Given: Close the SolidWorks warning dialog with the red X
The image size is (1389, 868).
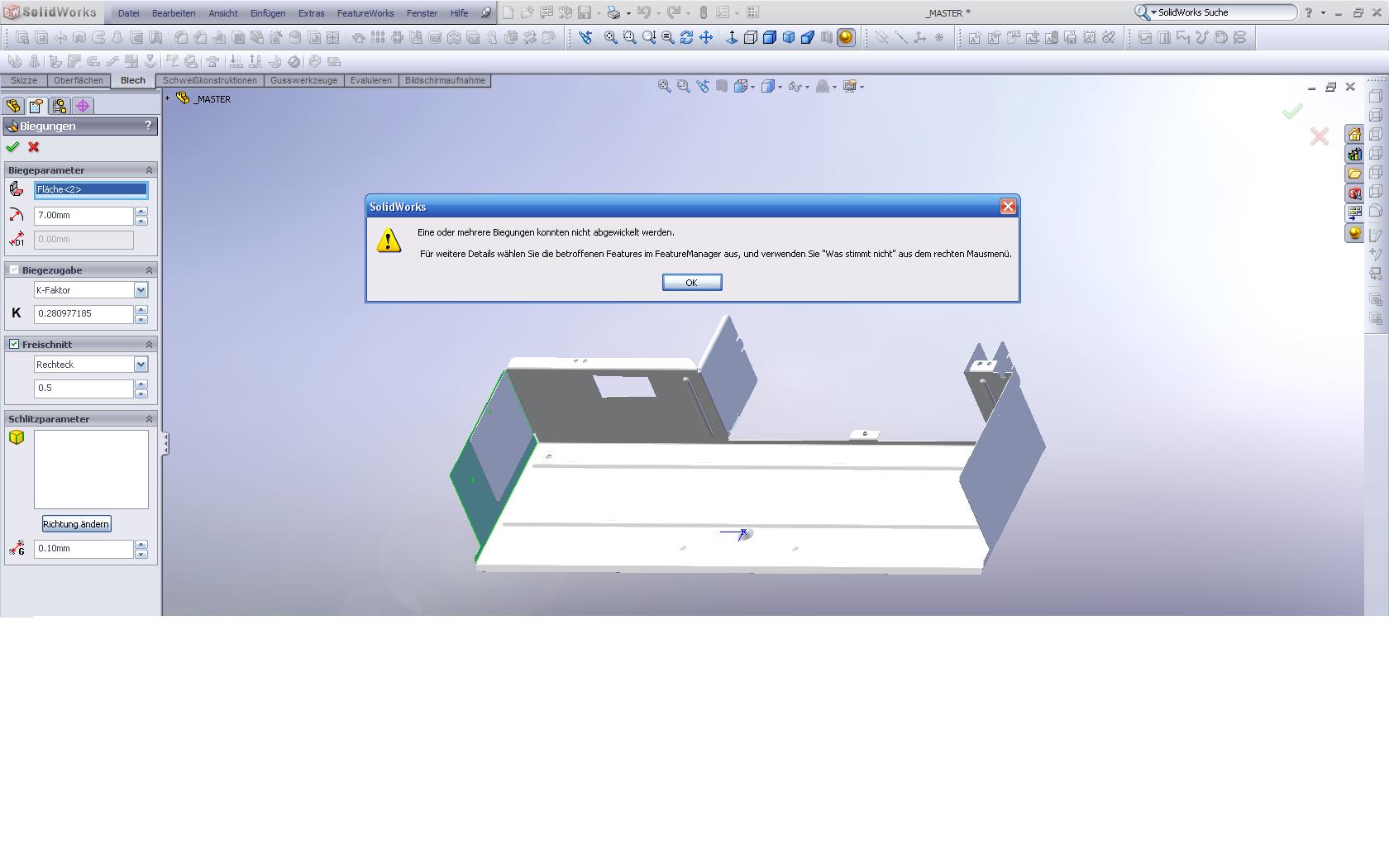Looking at the screenshot, I should [1008, 207].
